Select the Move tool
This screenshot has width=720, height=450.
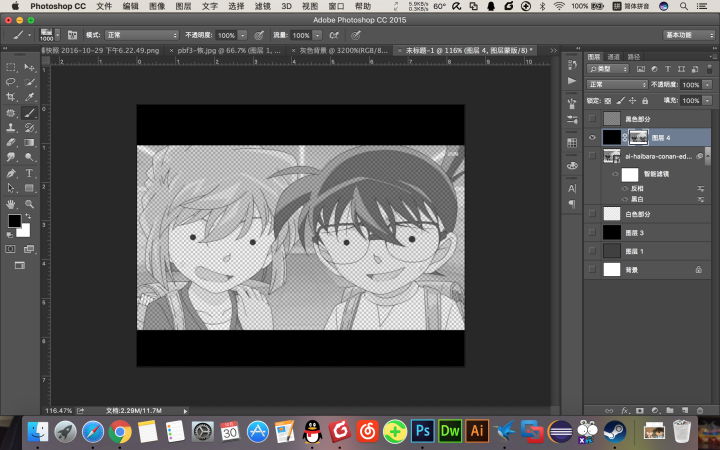coord(29,67)
